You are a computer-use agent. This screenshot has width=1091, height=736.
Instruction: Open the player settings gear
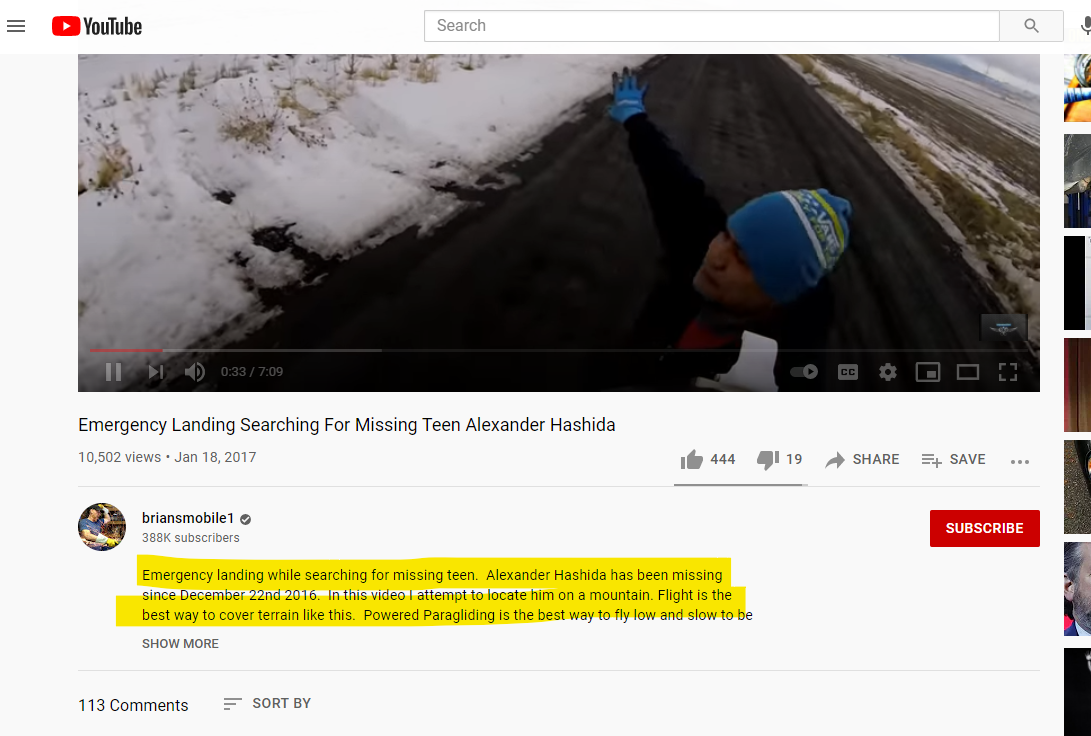pyautogui.click(x=888, y=372)
